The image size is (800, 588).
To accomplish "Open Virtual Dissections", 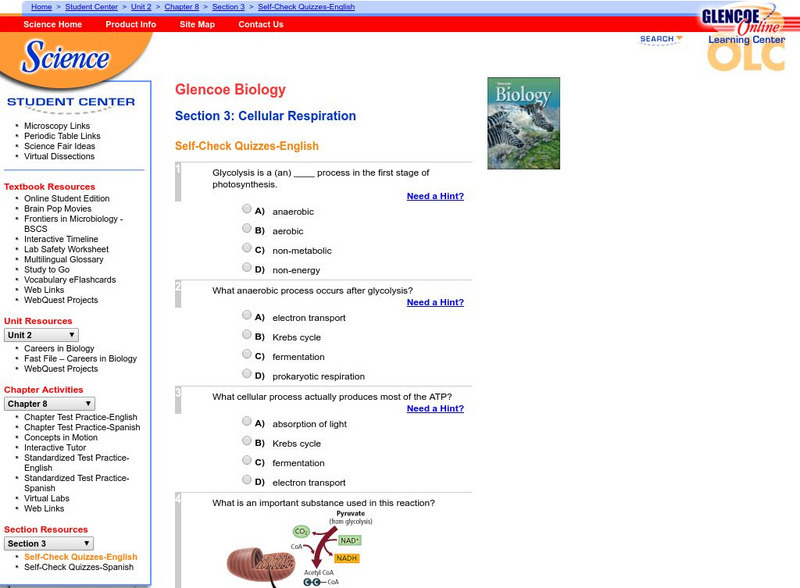I will pos(59,156).
